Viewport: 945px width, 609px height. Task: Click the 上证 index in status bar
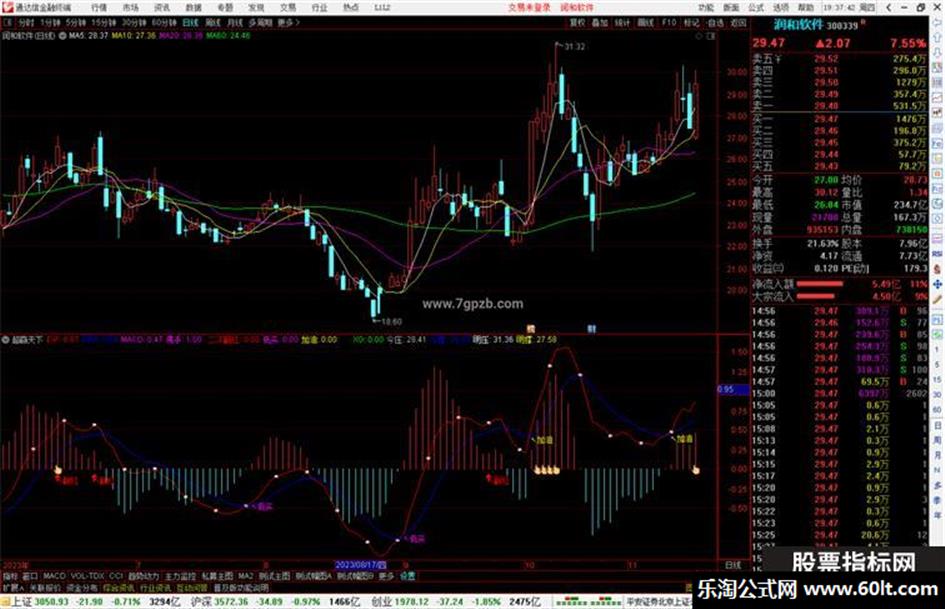(x=22, y=602)
